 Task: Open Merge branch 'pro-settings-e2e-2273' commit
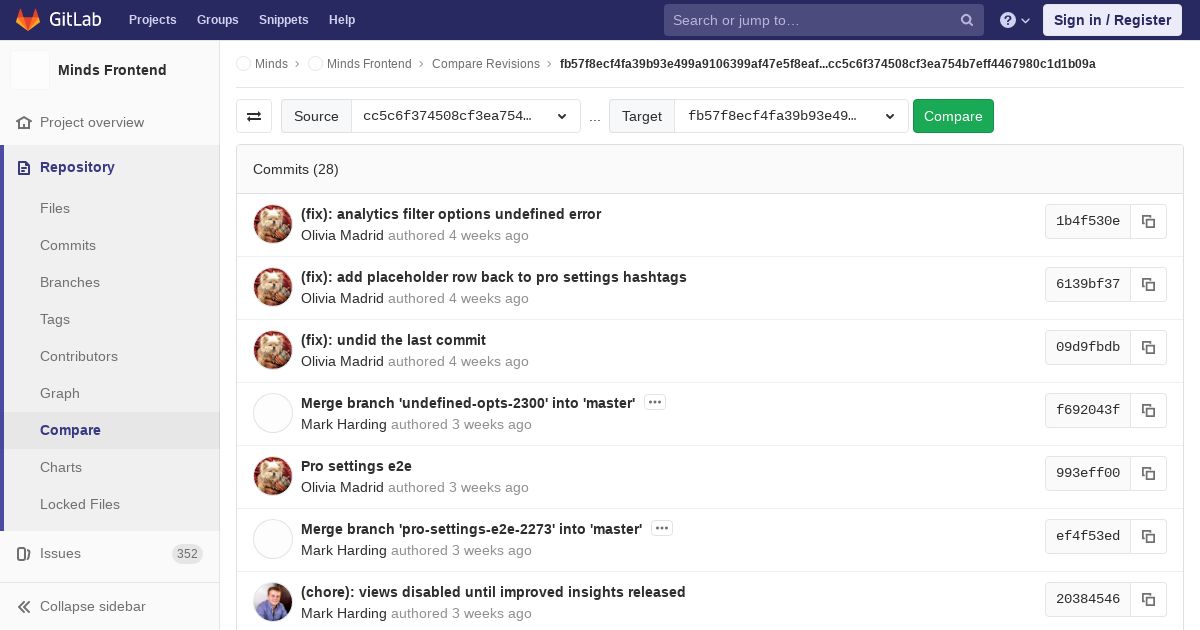[471, 529]
